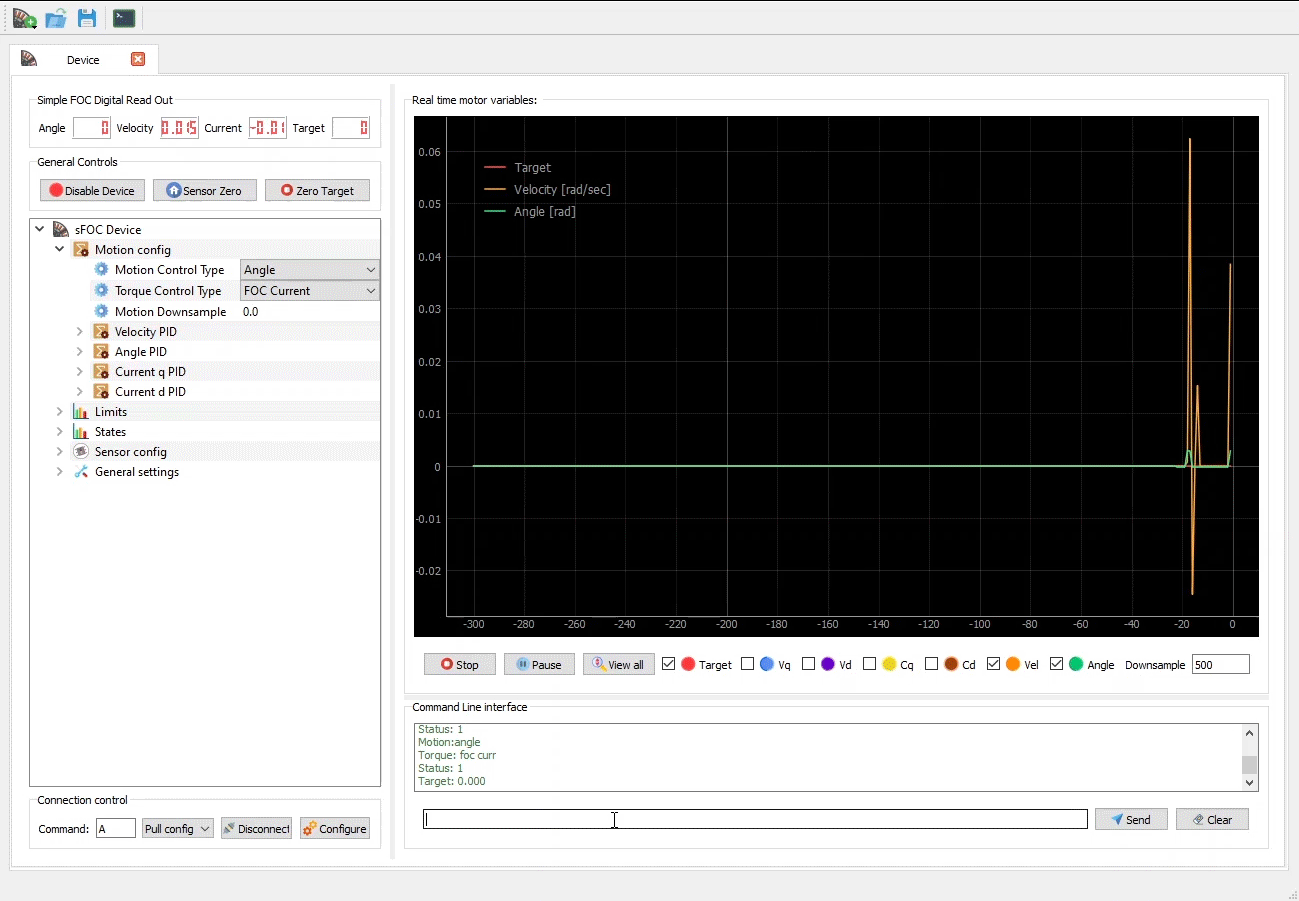
Task: Click the Current d PID icon
Action: [x=101, y=392]
